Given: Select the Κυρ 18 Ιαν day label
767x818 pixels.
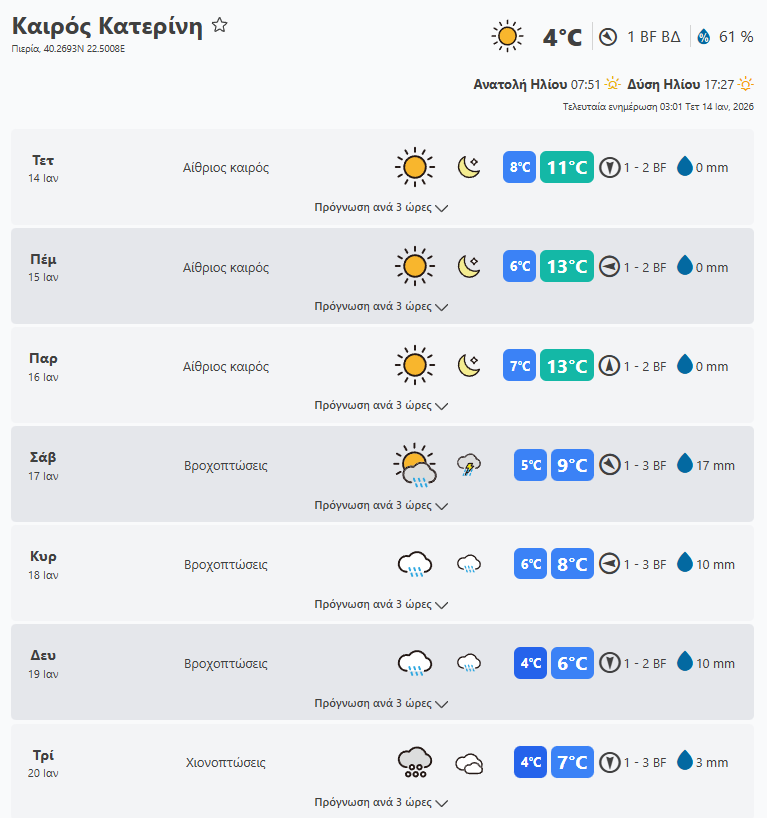Looking at the screenshot, I should pyautogui.click(x=43, y=564).
